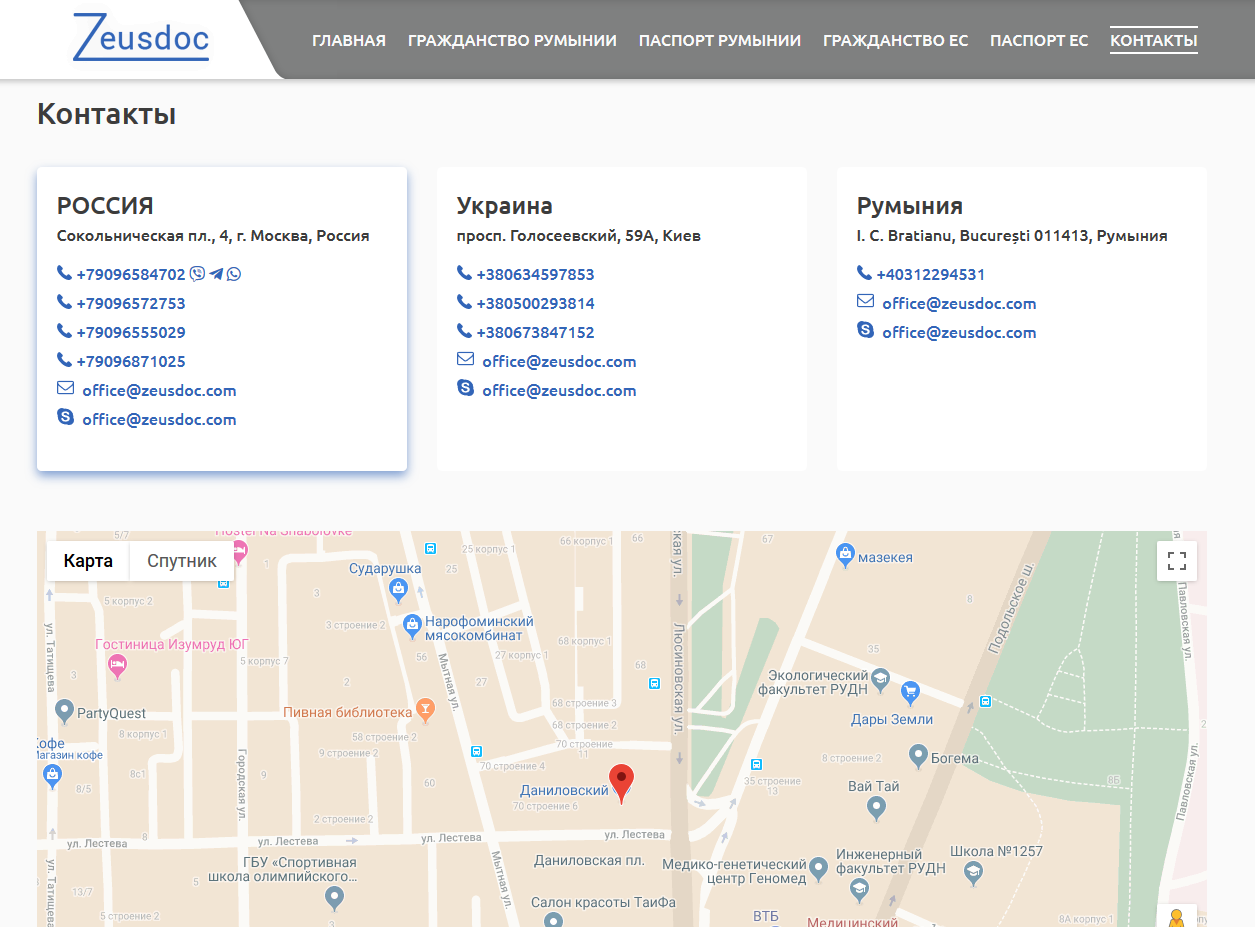Open ГРАЖДАНСТВО ЕС menu item

click(x=895, y=41)
